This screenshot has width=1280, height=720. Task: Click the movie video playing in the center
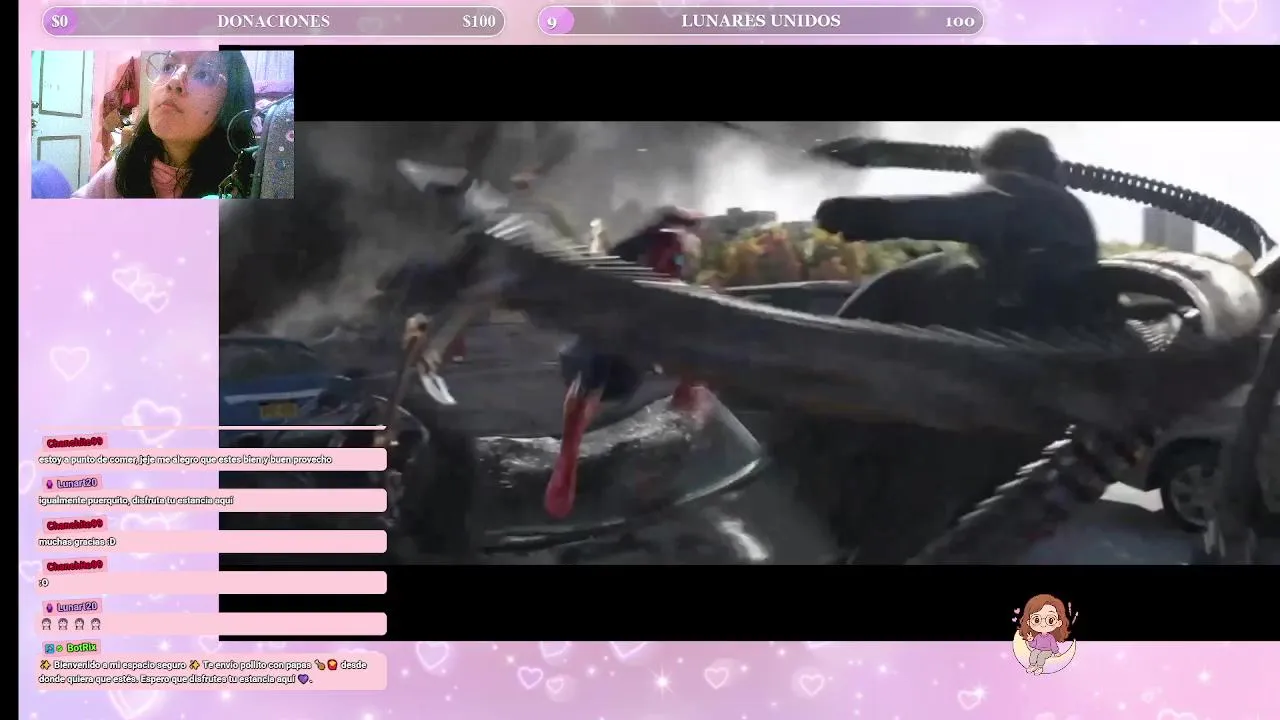(748, 343)
